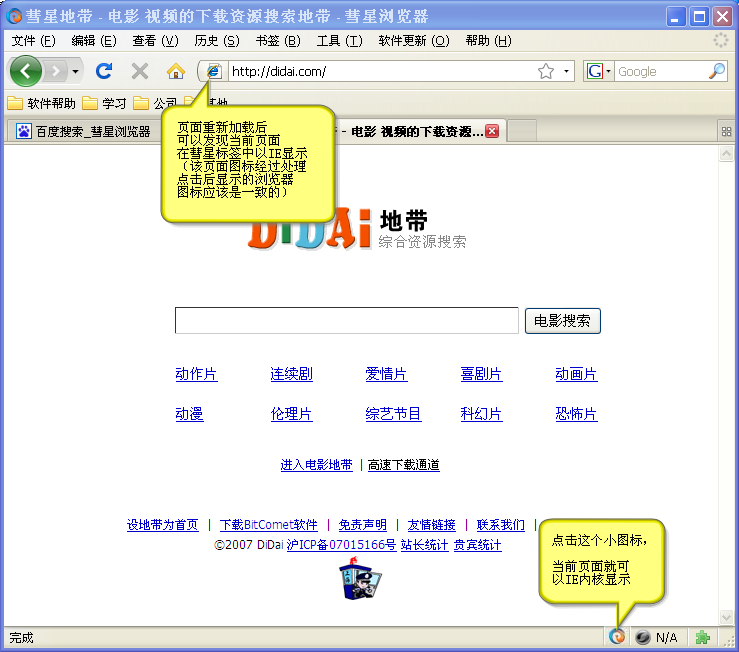
Task: Open the search engine selector dropdown
Action: coord(608,72)
